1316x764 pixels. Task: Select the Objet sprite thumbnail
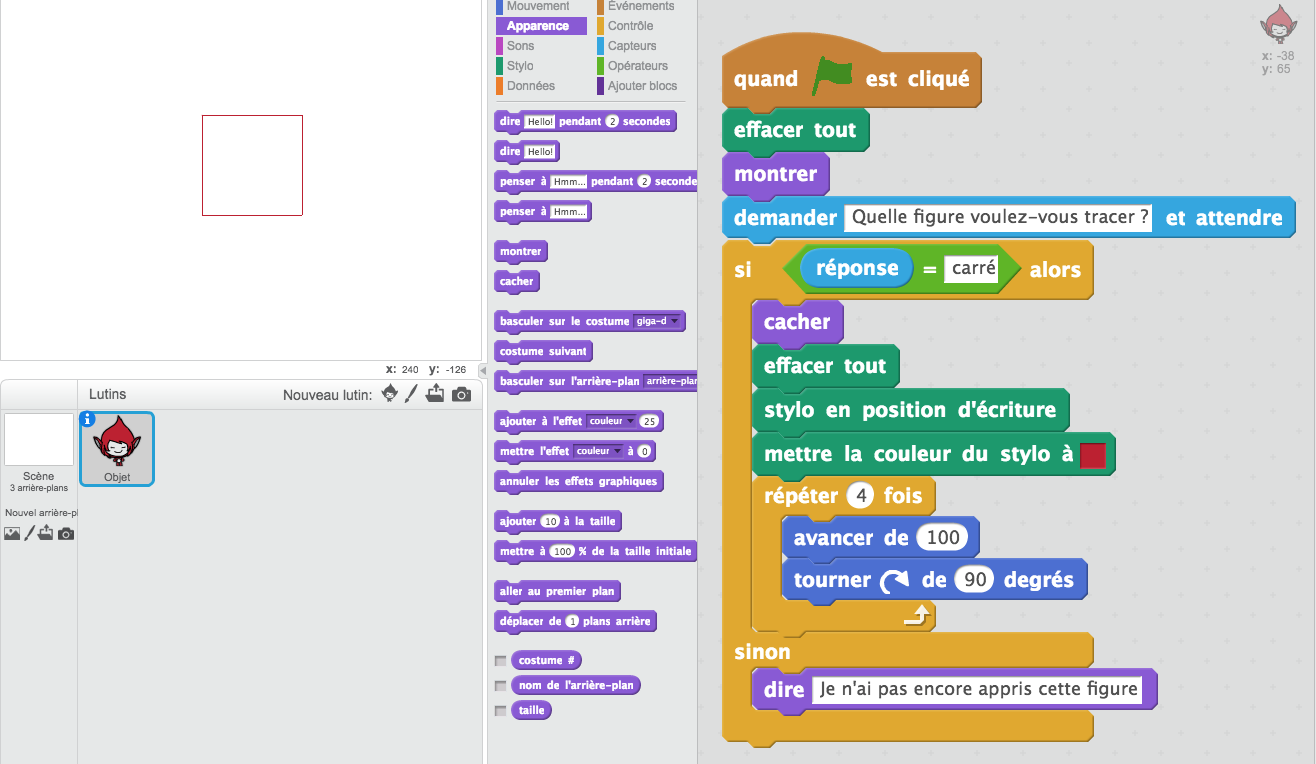tap(117, 449)
